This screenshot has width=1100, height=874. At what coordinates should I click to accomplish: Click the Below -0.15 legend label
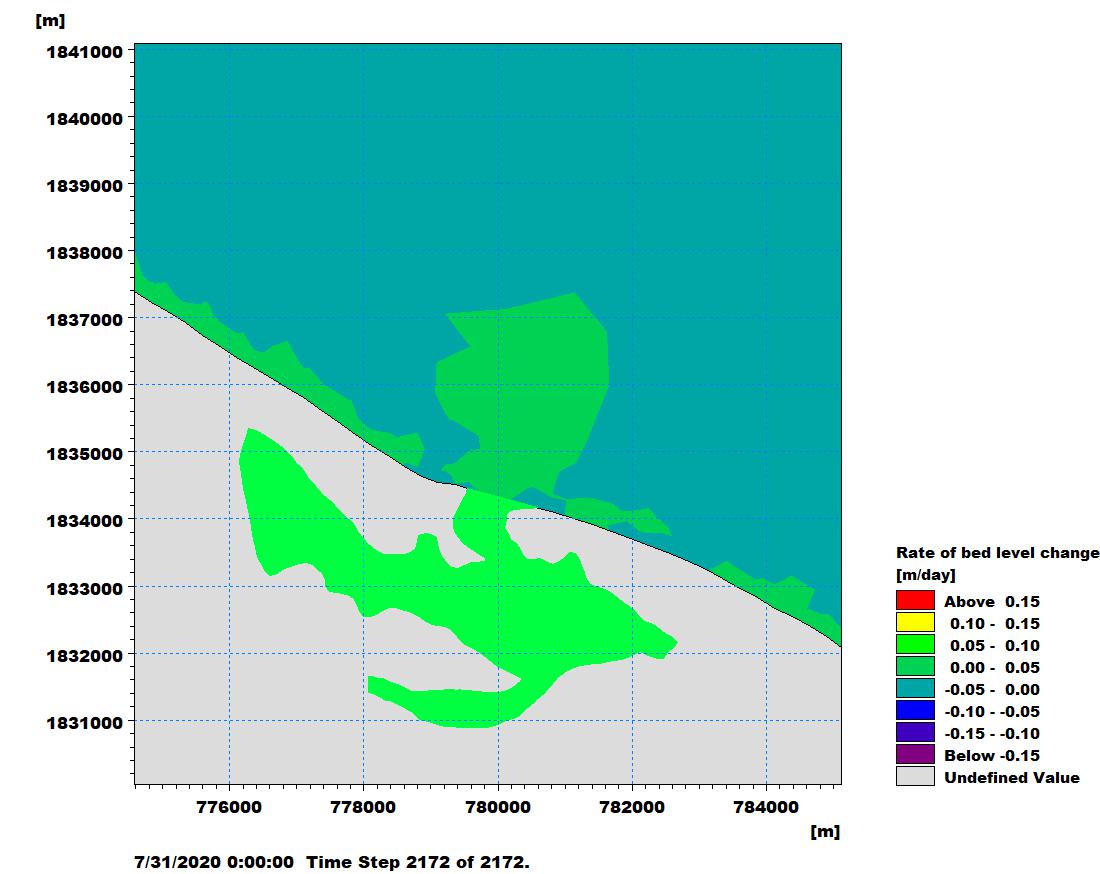pos(992,755)
